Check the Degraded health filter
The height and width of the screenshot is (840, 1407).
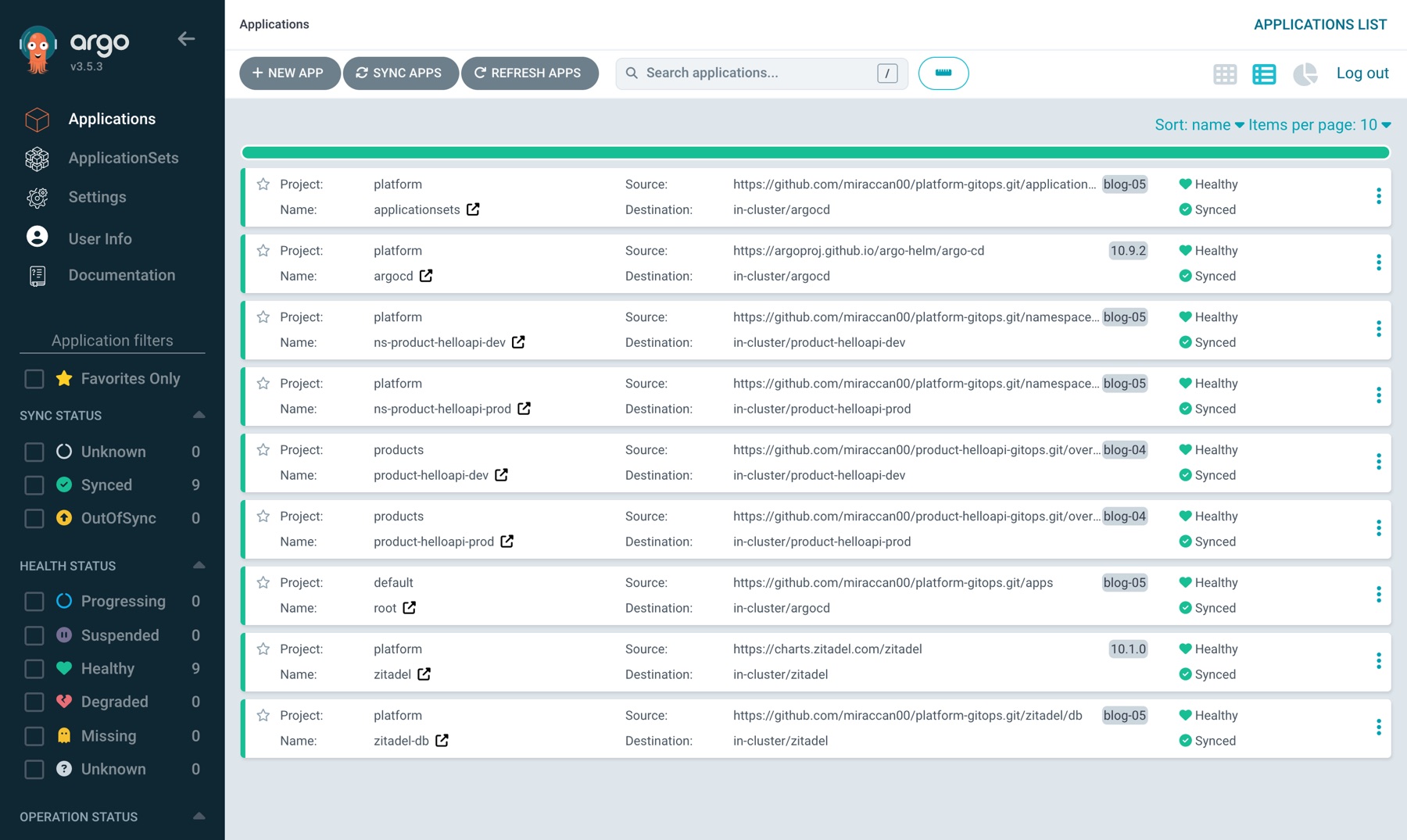point(34,702)
